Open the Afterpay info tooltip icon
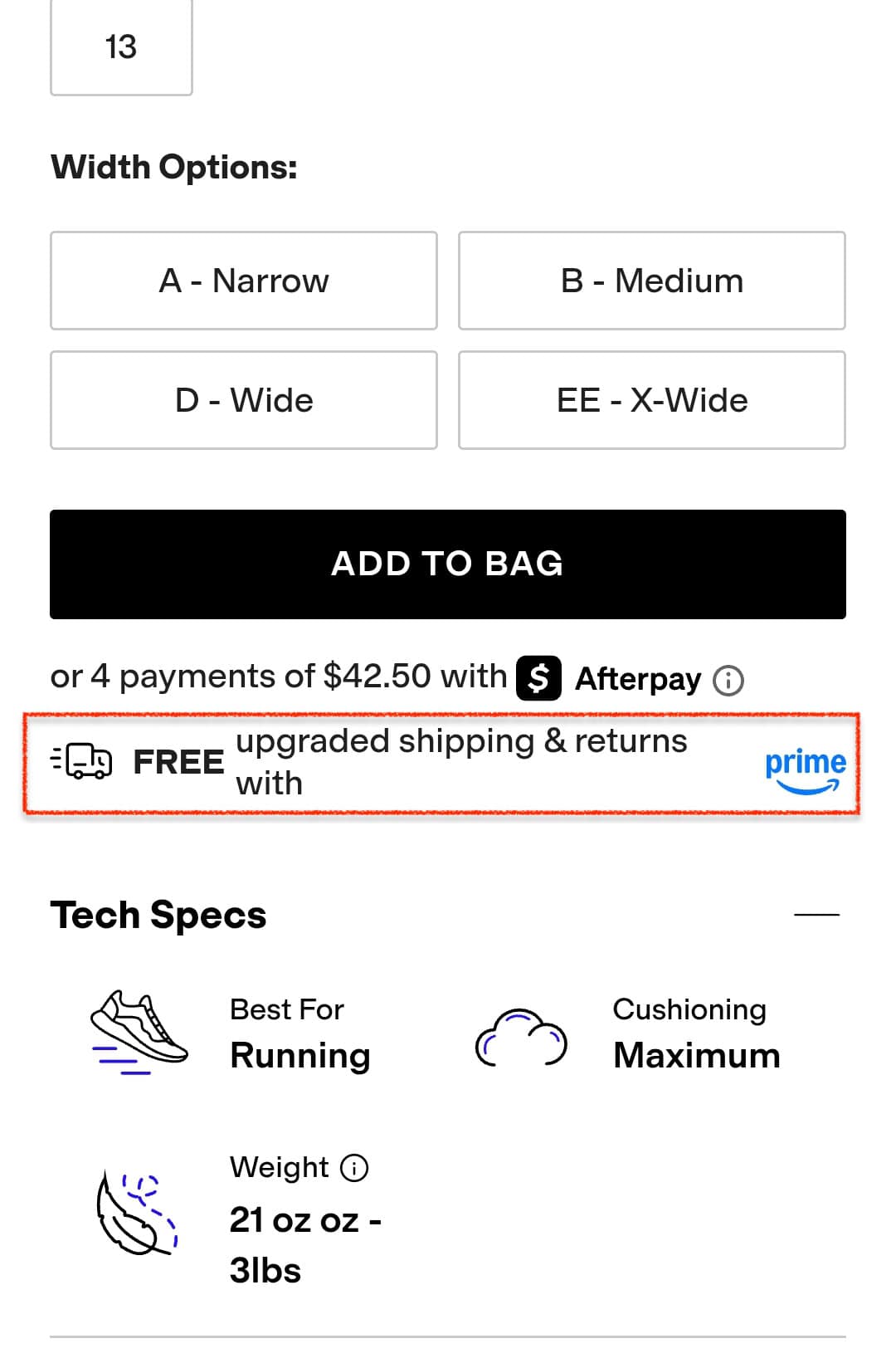Viewport: 896px width, 1363px height. tap(727, 680)
